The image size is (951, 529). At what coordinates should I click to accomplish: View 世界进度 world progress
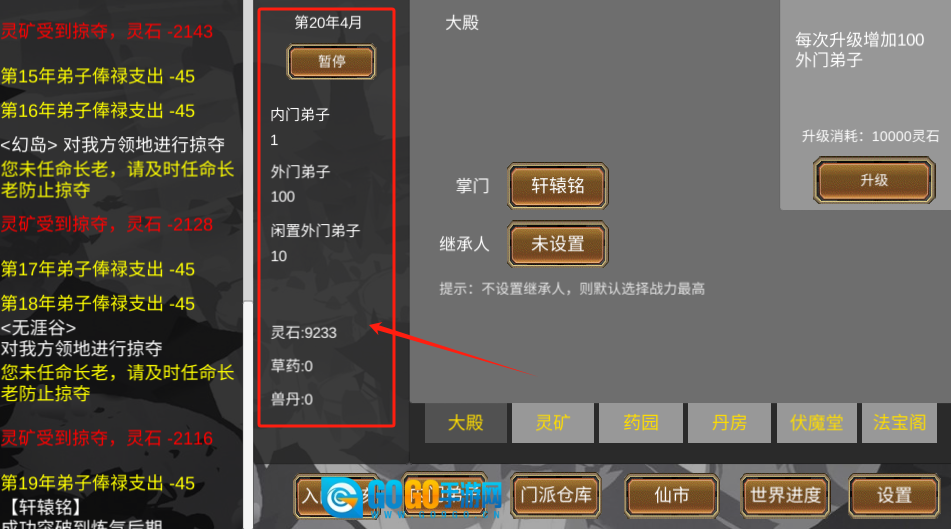[785, 496]
